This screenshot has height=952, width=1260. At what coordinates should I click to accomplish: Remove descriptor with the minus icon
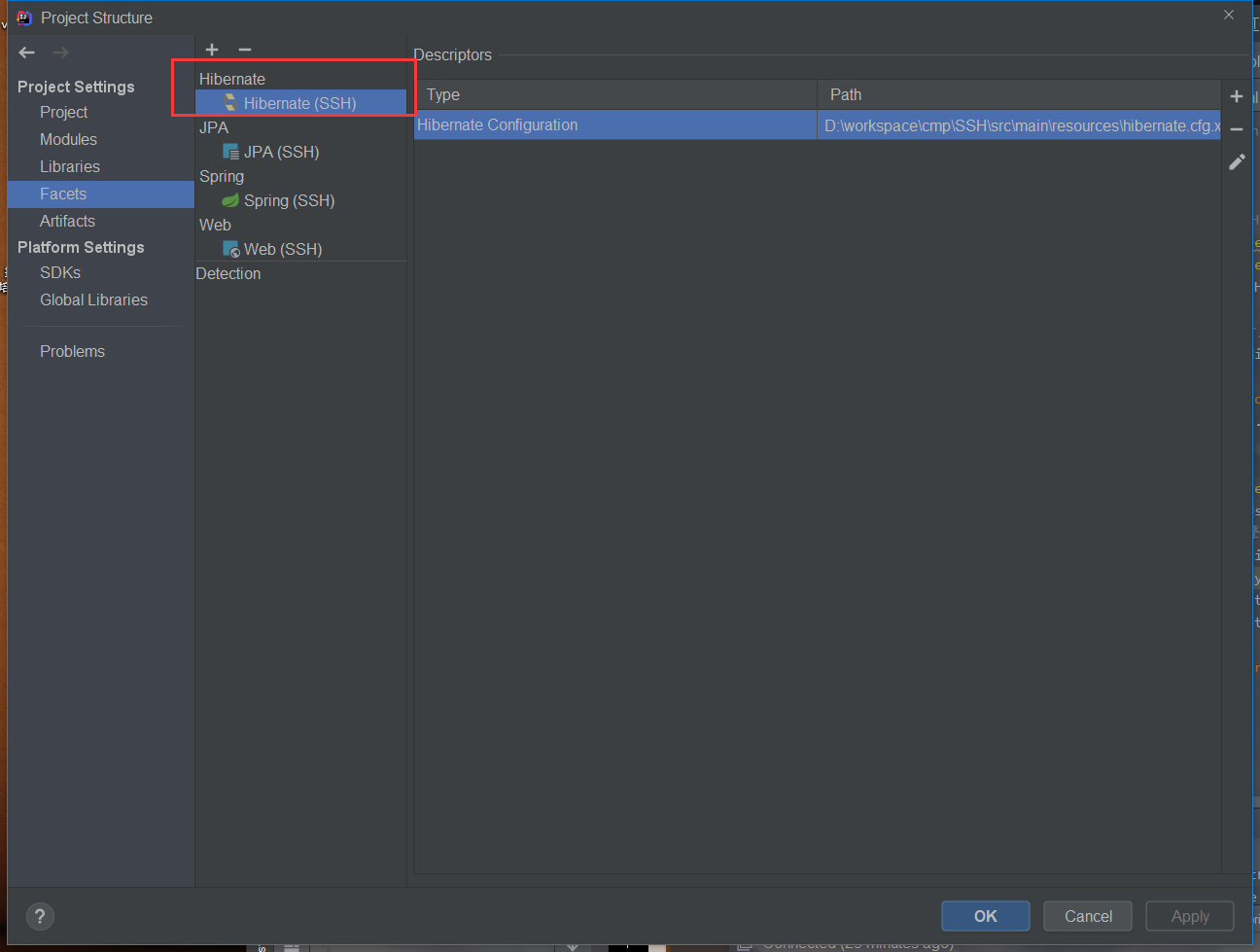[1237, 129]
